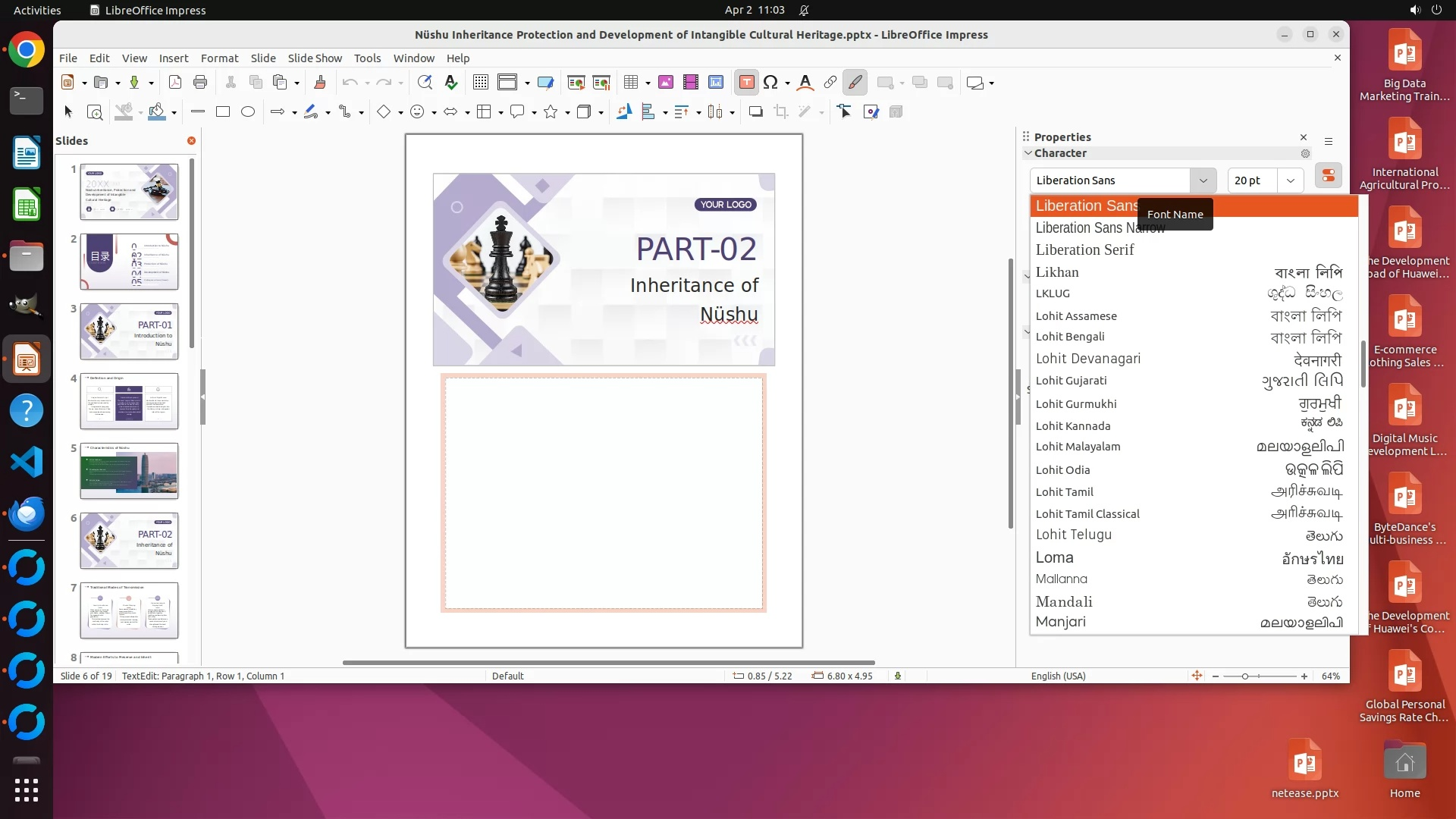Collapse the font name dropdown arrow

click(x=1203, y=180)
